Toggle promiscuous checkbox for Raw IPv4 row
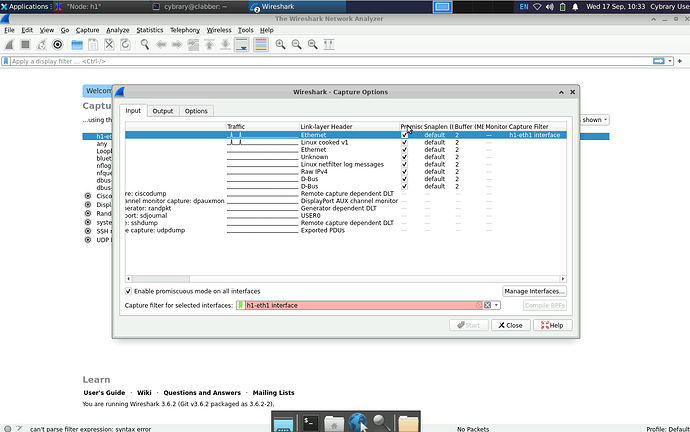Screen dimensions: 690x432 pos(404,172)
